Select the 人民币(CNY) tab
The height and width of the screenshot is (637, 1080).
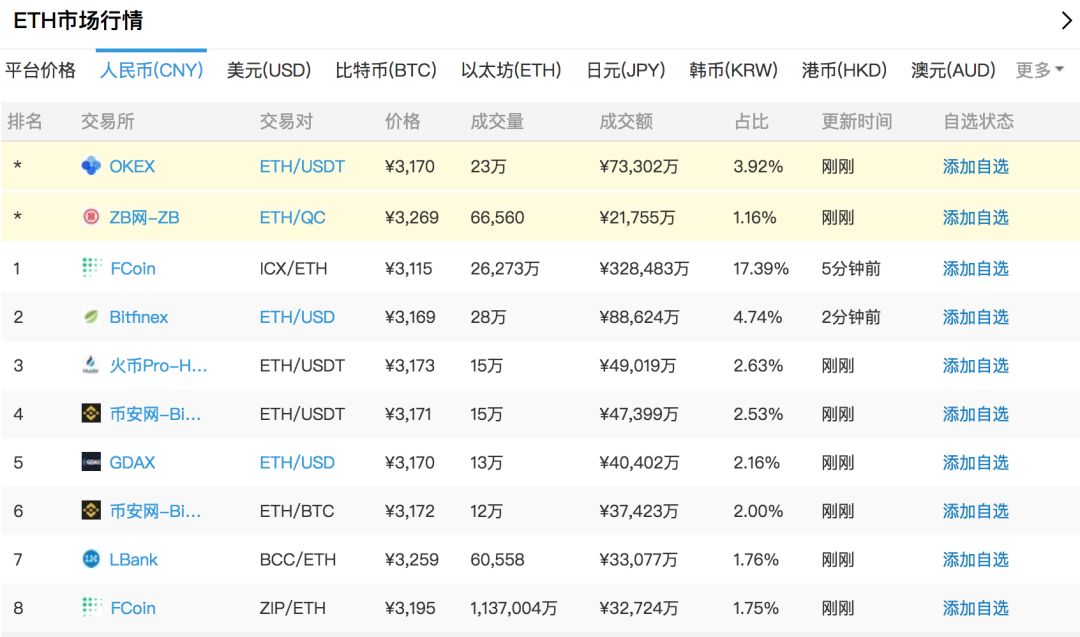click(152, 70)
